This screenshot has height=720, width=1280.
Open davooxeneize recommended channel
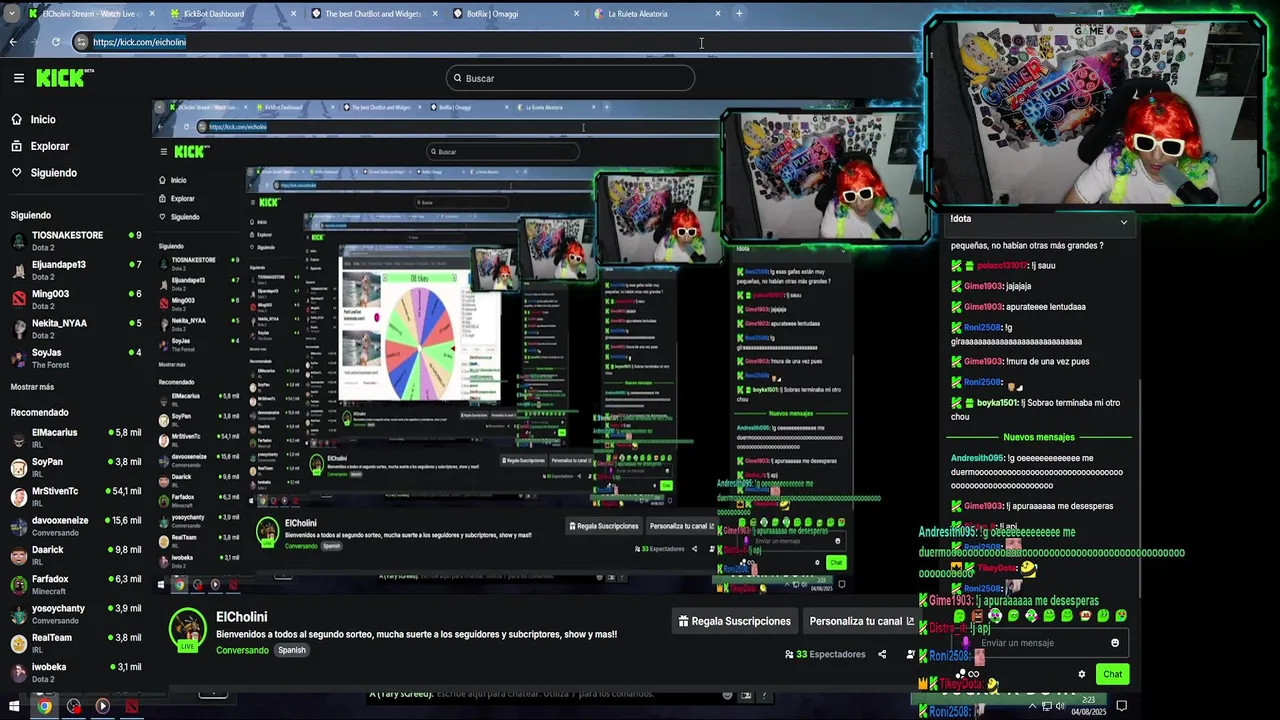(x=76, y=526)
